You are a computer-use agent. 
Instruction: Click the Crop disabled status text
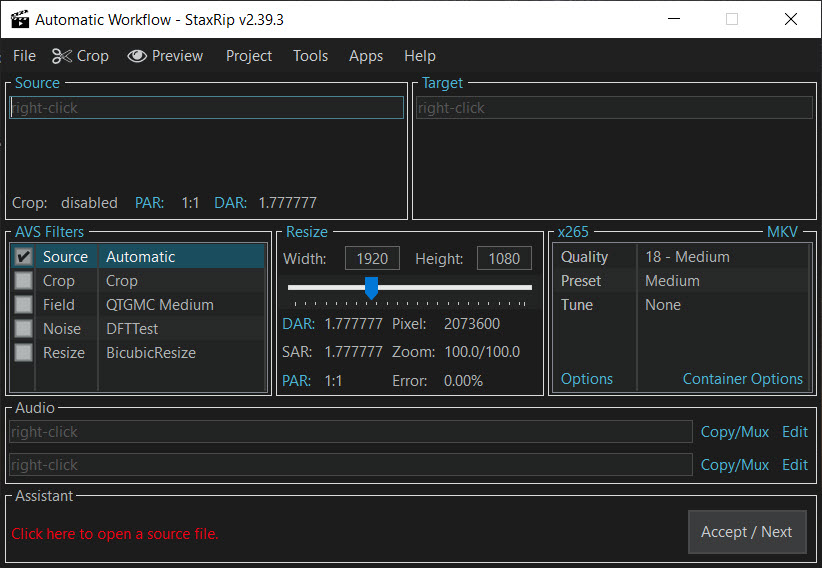[x=89, y=202]
